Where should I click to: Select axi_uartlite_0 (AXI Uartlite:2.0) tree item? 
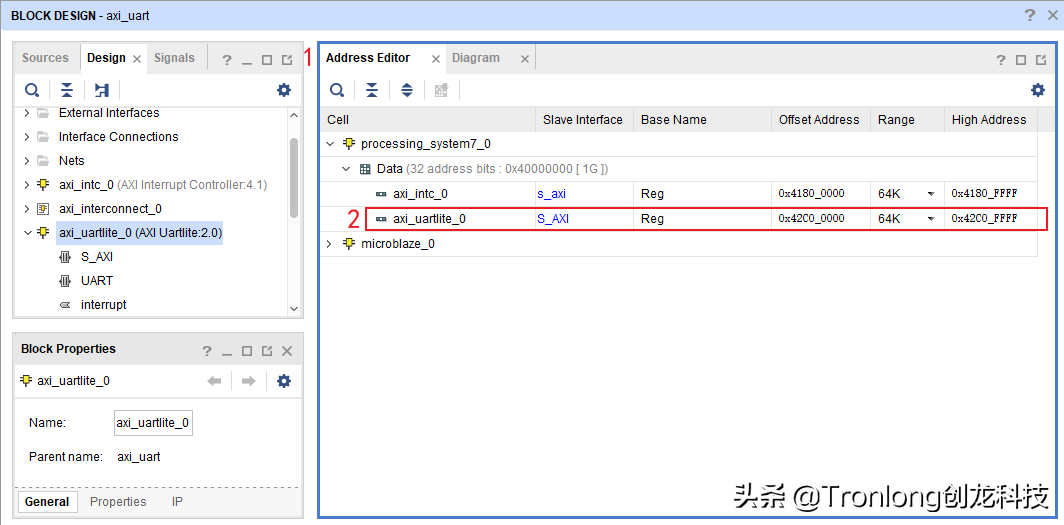(140, 233)
